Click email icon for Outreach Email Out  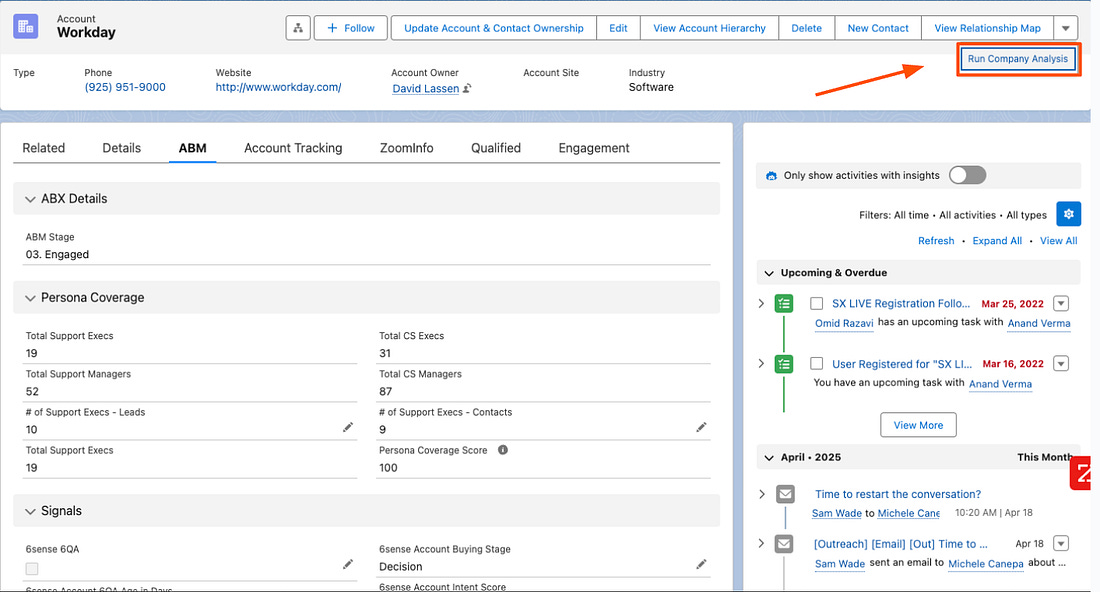[x=784, y=544]
